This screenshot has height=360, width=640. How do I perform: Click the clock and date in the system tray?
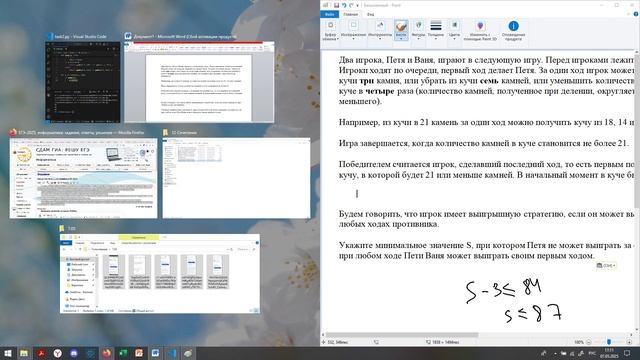(608, 353)
